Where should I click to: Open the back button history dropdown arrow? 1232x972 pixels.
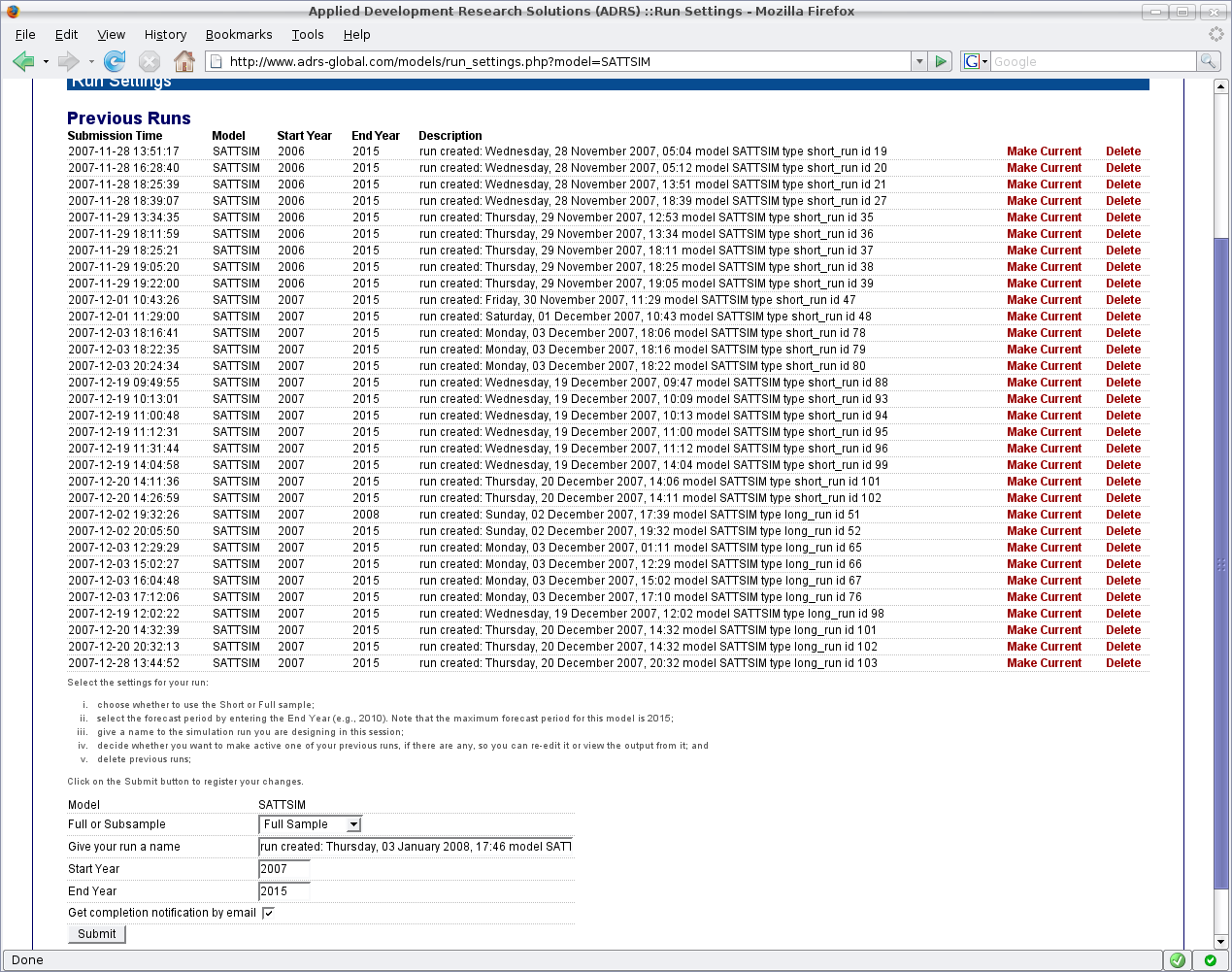(x=46, y=61)
